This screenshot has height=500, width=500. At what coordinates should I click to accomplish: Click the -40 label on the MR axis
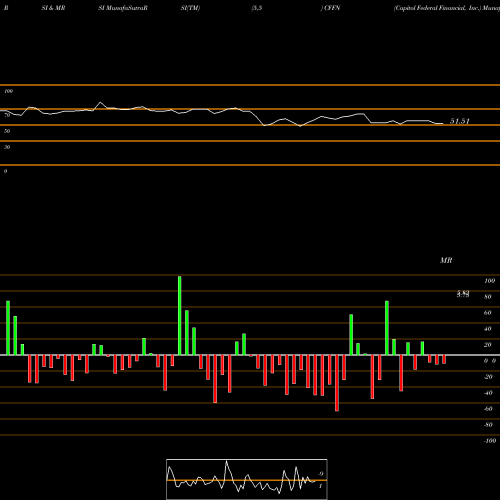pyautogui.click(x=488, y=393)
